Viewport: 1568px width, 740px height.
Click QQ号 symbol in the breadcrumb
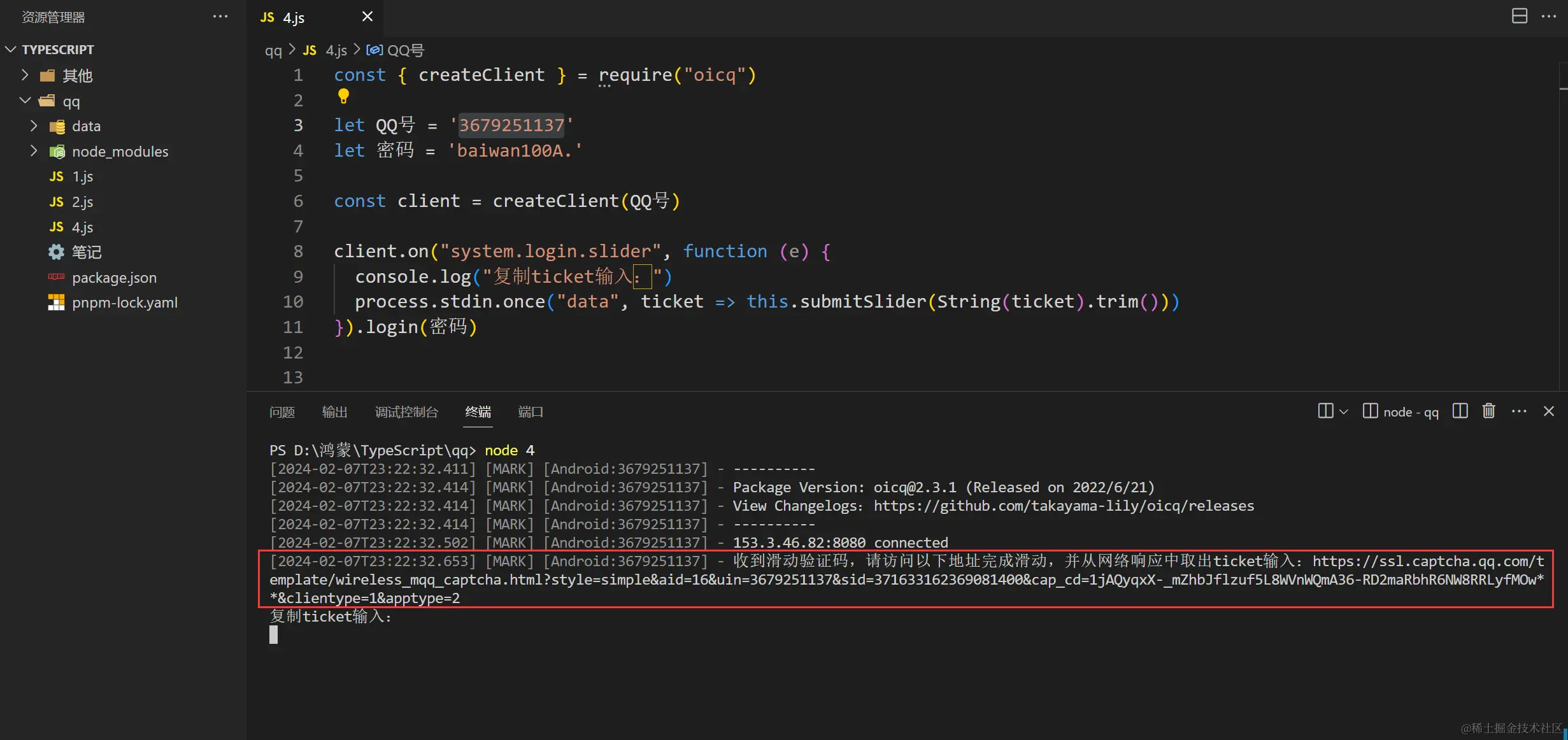click(405, 50)
